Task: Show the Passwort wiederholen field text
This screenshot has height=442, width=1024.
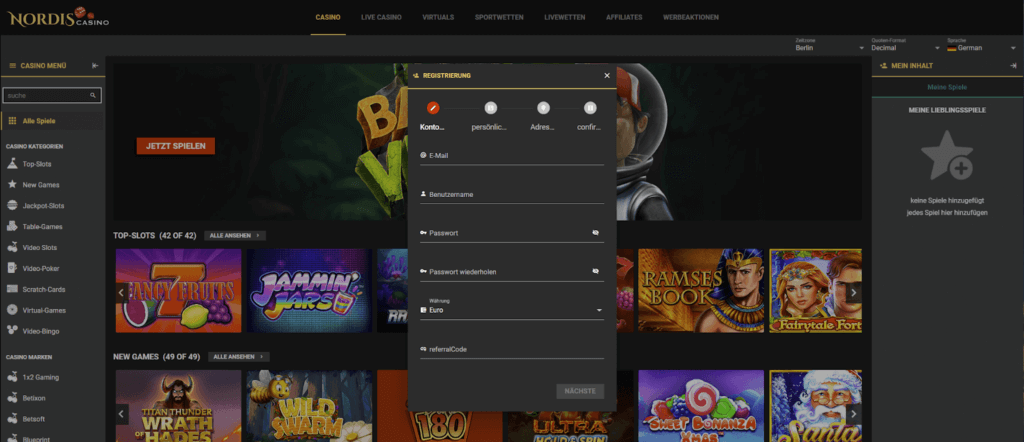Action: [595, 271]
